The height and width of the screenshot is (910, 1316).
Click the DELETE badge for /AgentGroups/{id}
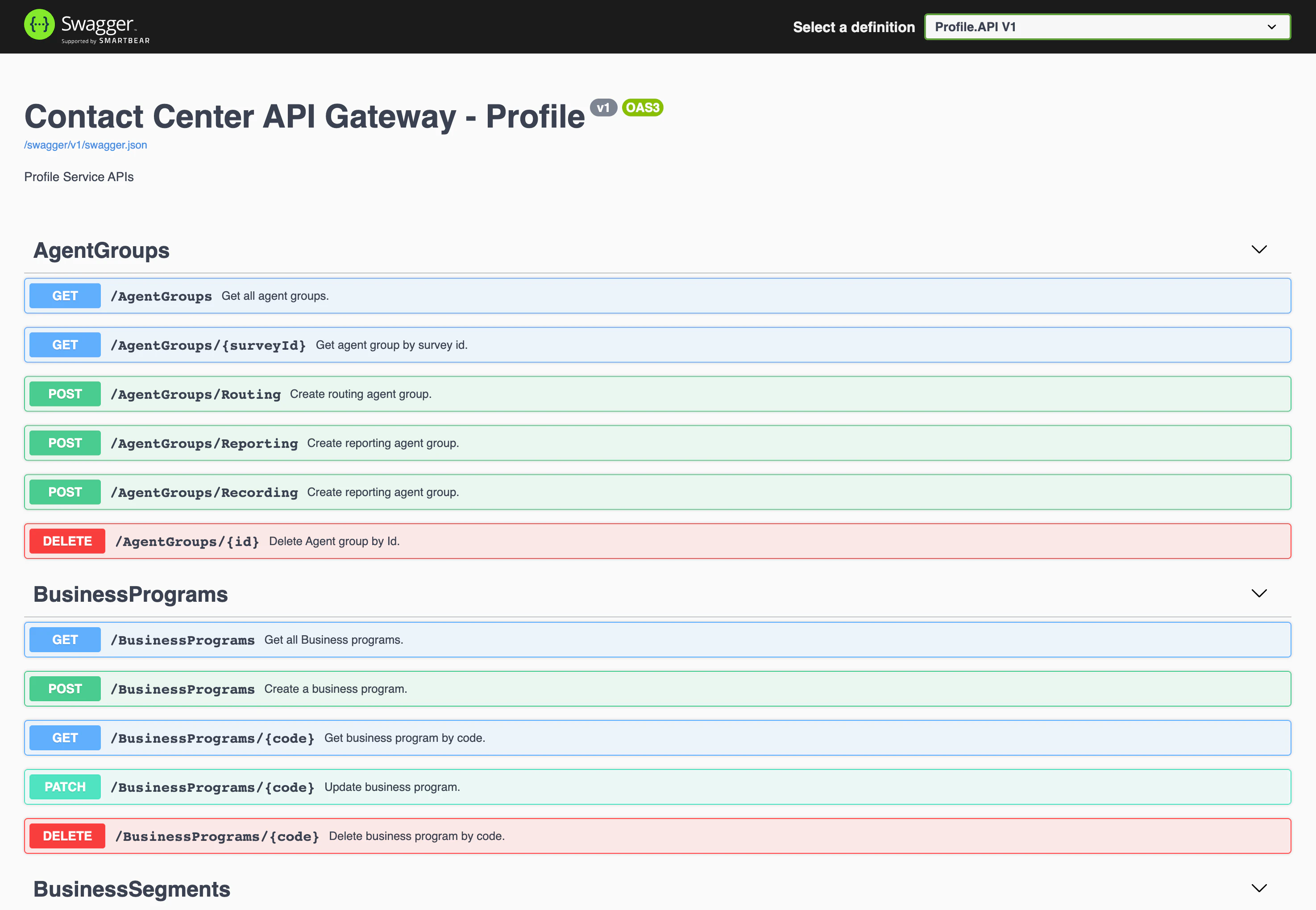pyautogui.click(x=67, y=541)
